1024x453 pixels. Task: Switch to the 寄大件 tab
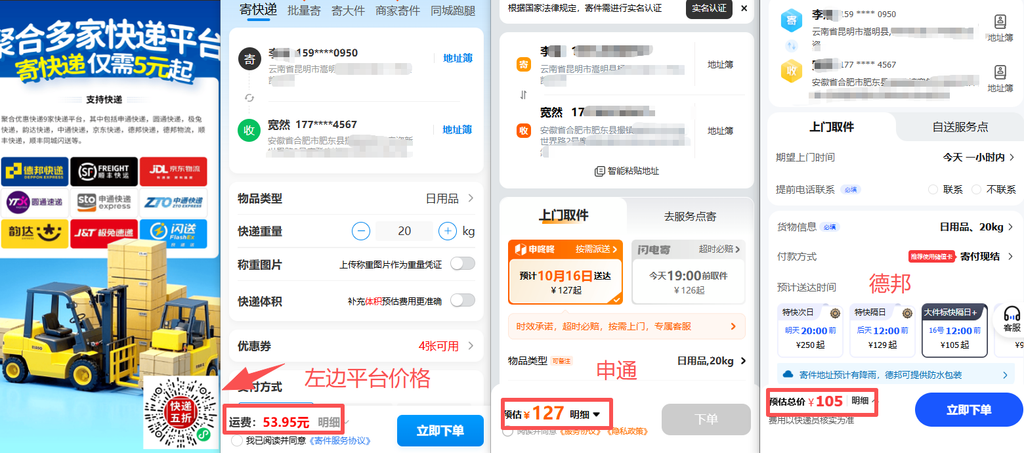tap(348, 10)
